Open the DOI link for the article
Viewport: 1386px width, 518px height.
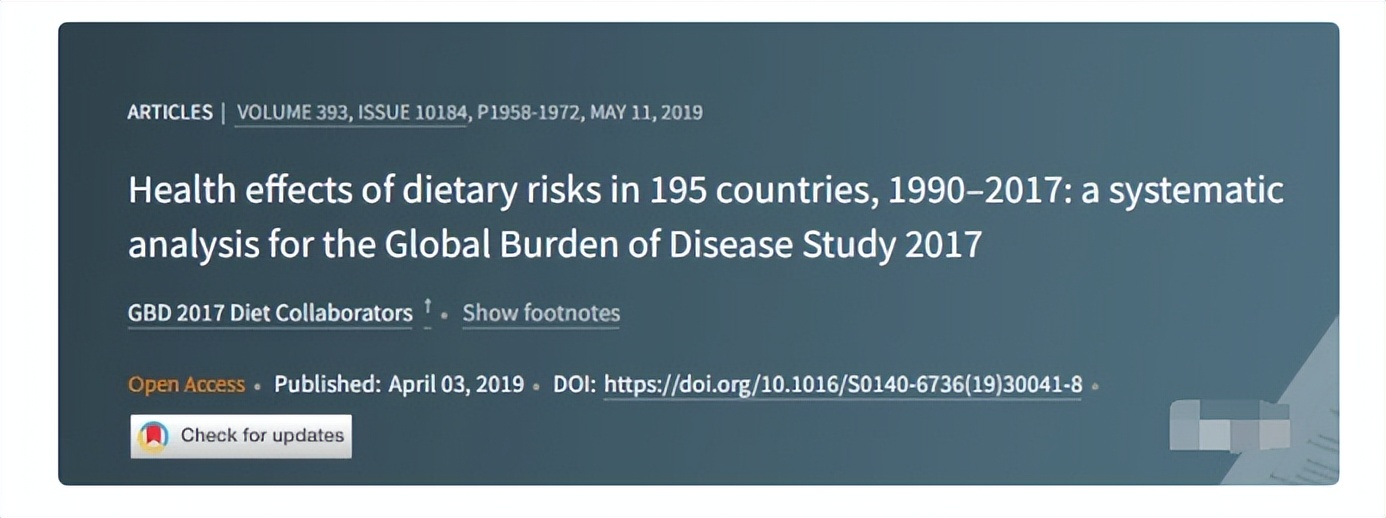pyautogui.click(x=843, y=384)
